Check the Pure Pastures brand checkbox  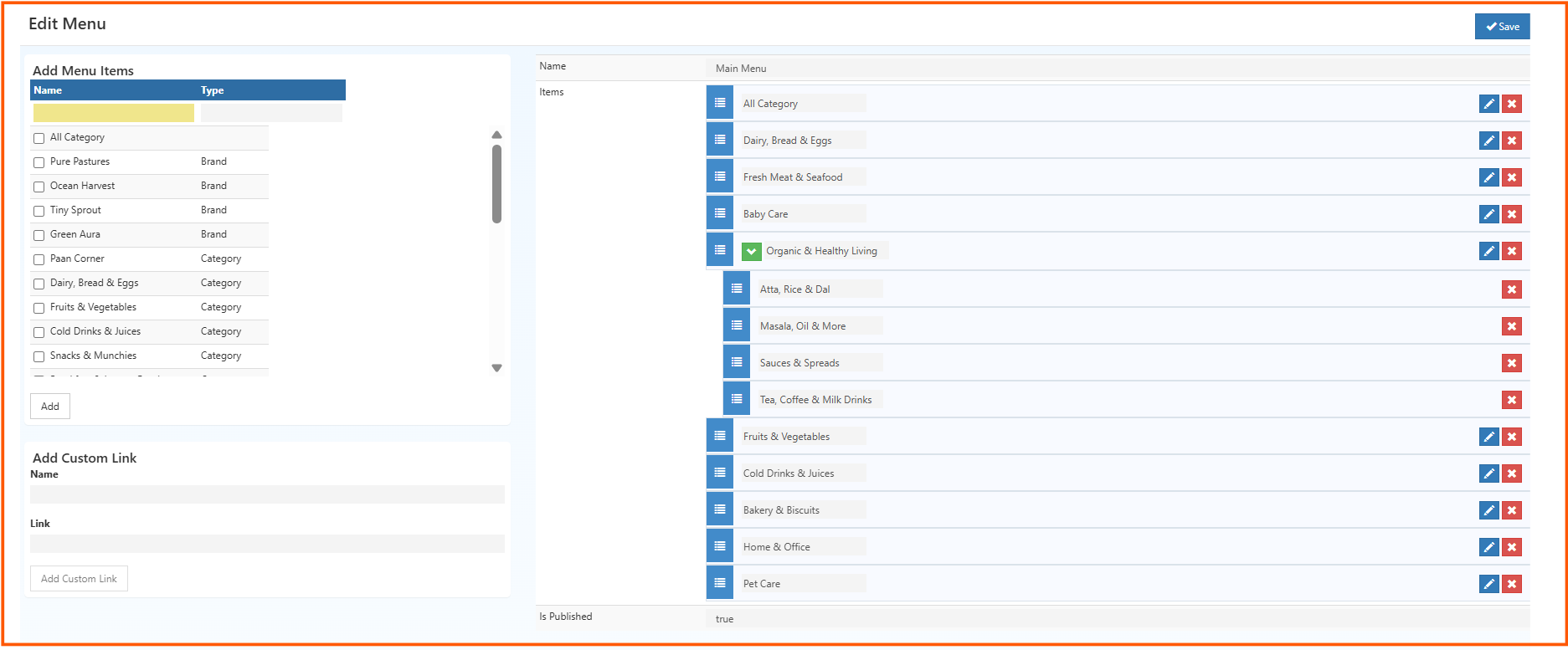[39, 162]
